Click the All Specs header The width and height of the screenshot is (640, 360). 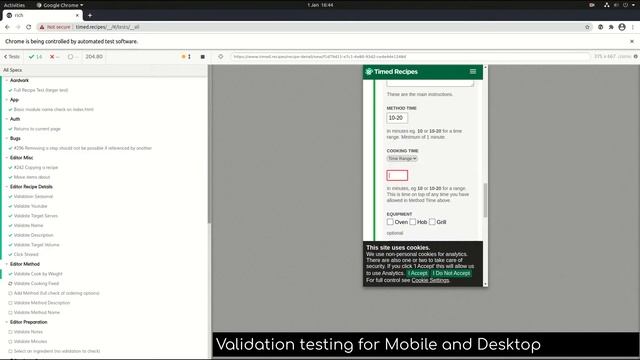[13, 70]
